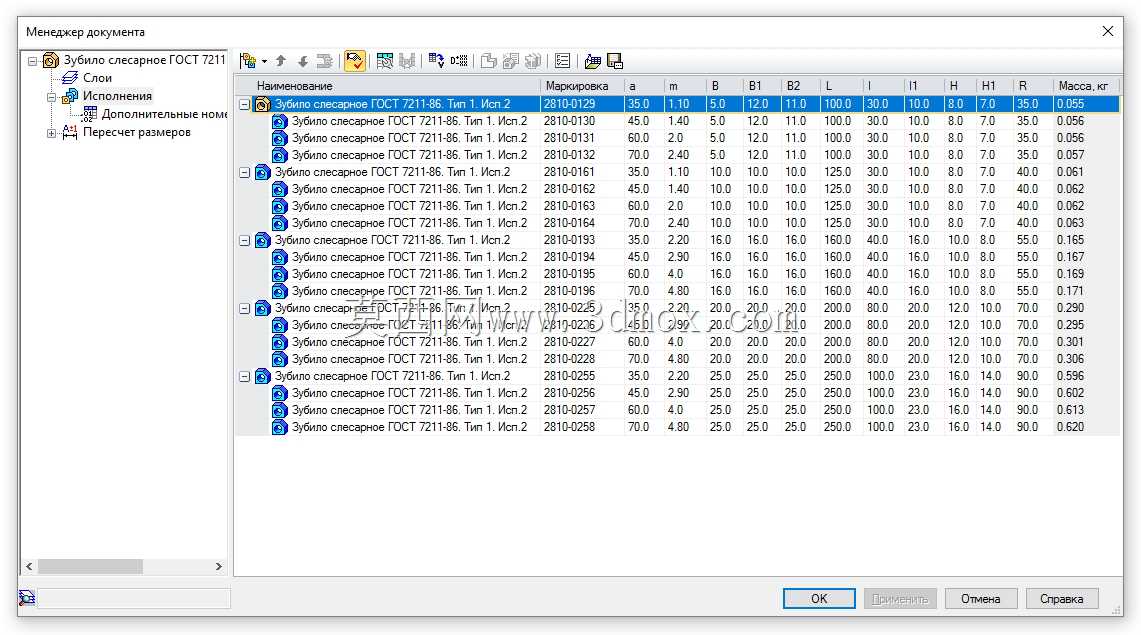This screenshot has height=635, width=1141.
Task: Click the Отмена button
Action: pyautogui.click(x=980, y=599)
